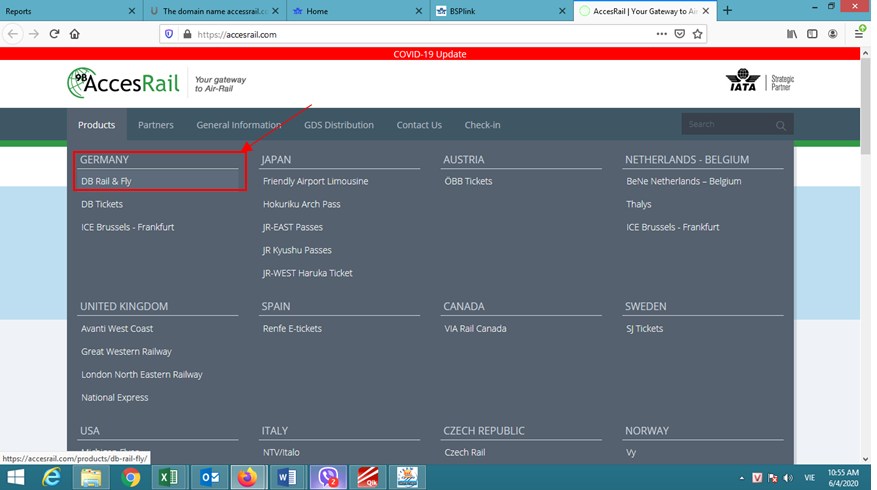
Task: Open Outlook from taskbar
Action: tap(209, 478)
